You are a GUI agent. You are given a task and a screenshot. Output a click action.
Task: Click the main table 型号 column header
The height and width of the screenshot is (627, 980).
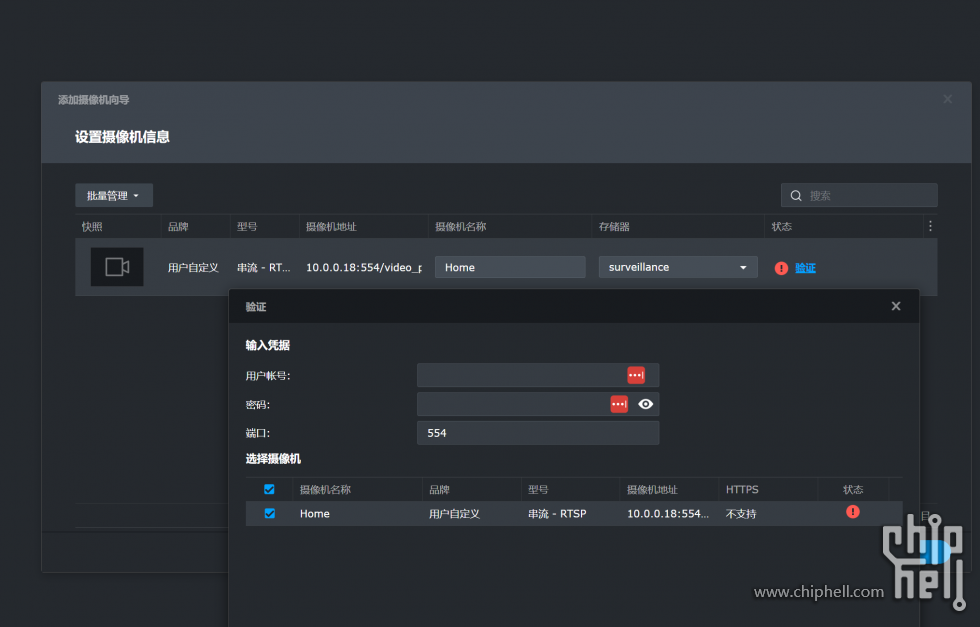pos(247,226)
